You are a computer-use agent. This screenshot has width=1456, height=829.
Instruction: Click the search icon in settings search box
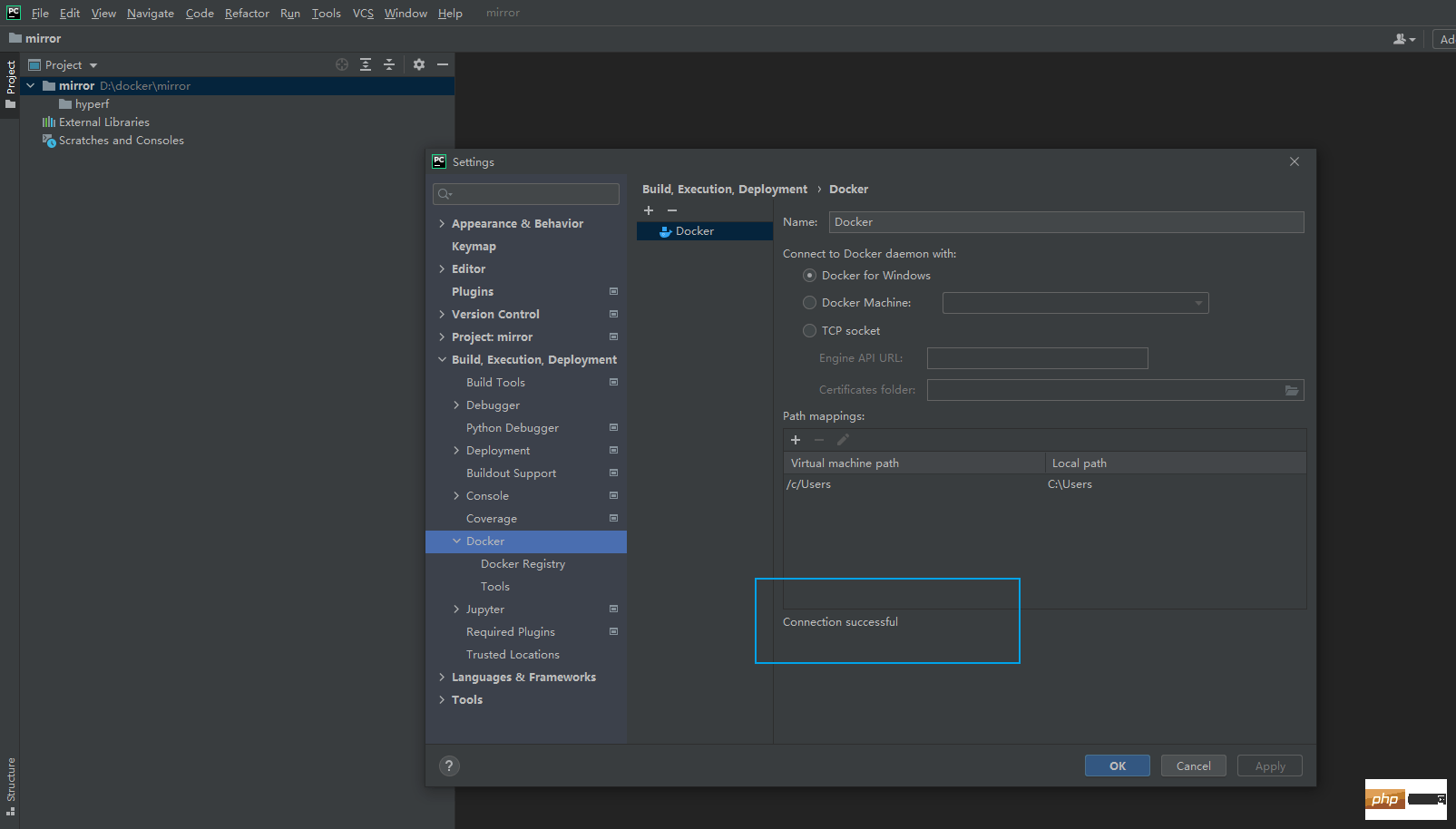[445, 194]
